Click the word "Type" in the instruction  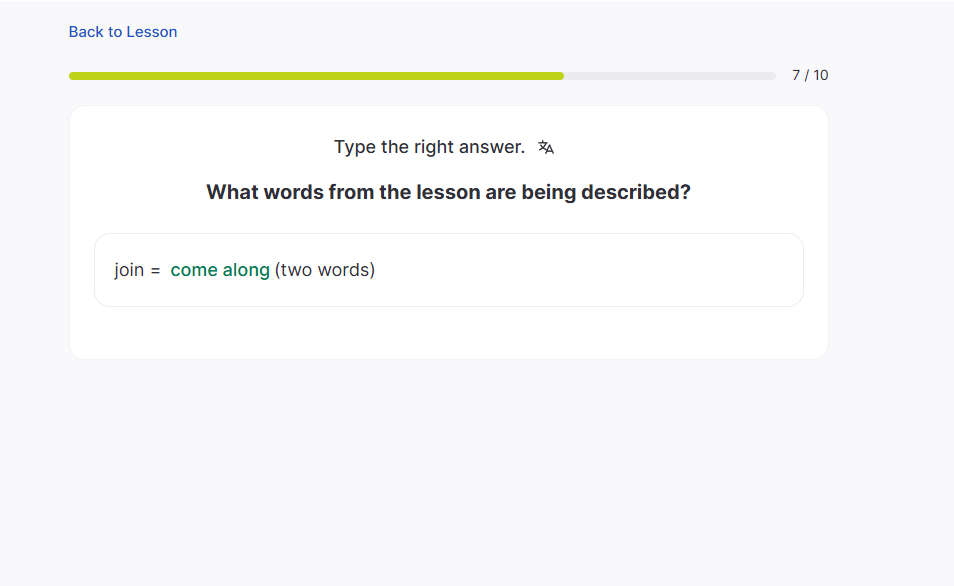coord(354,147)
